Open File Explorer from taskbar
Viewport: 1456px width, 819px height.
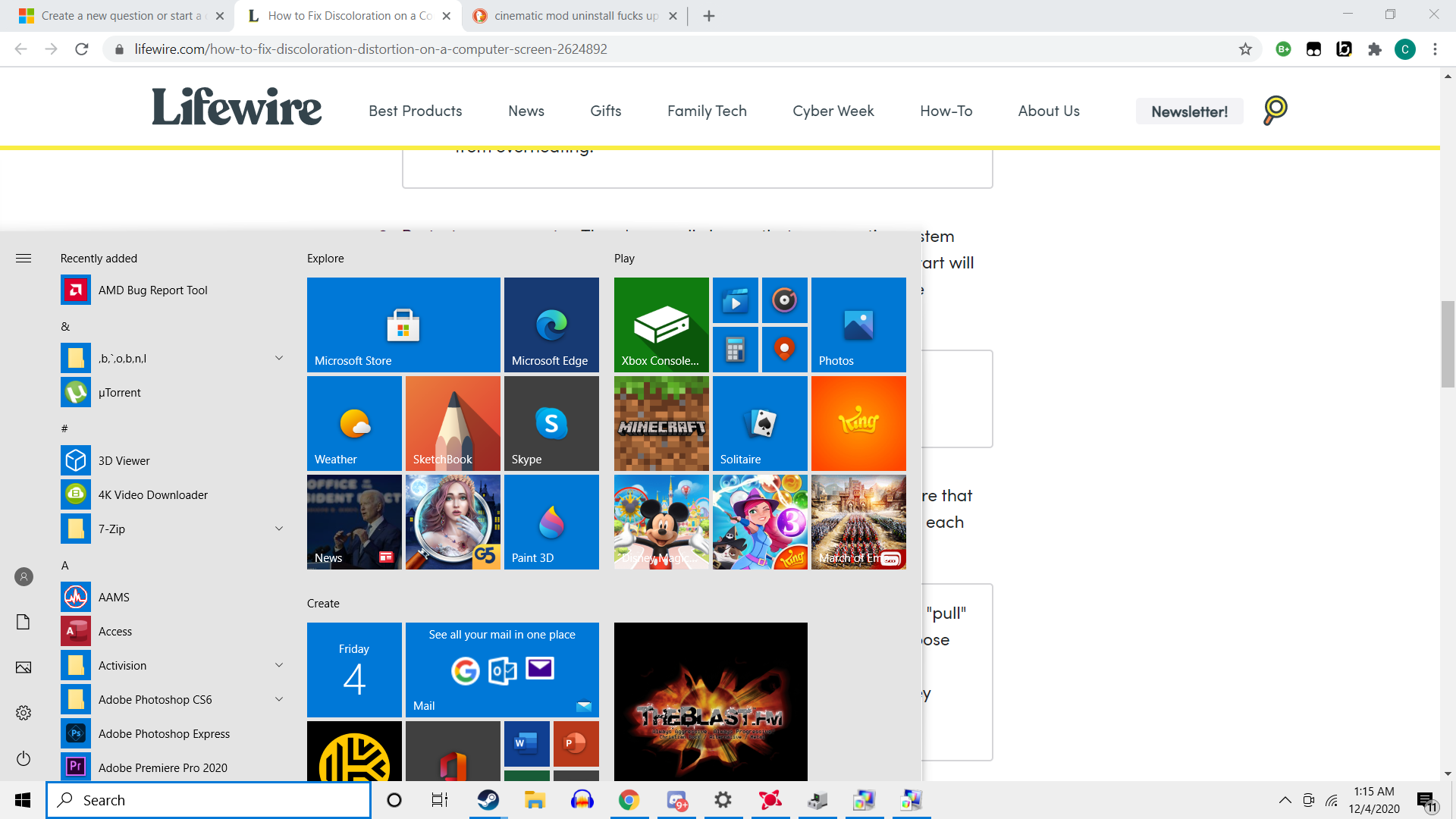pos(535,800)
